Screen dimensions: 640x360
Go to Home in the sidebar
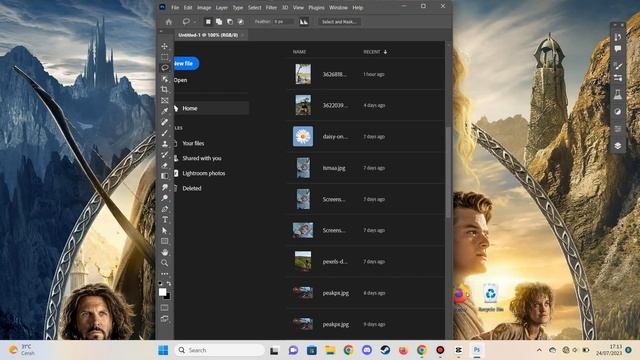211,108
